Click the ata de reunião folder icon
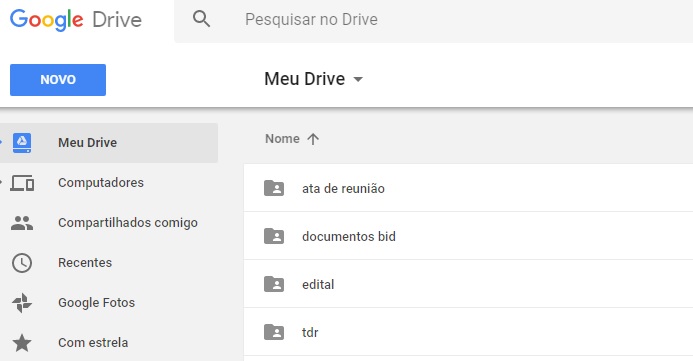The height and width of the screenshot is (361, 693). click(274, 188)
